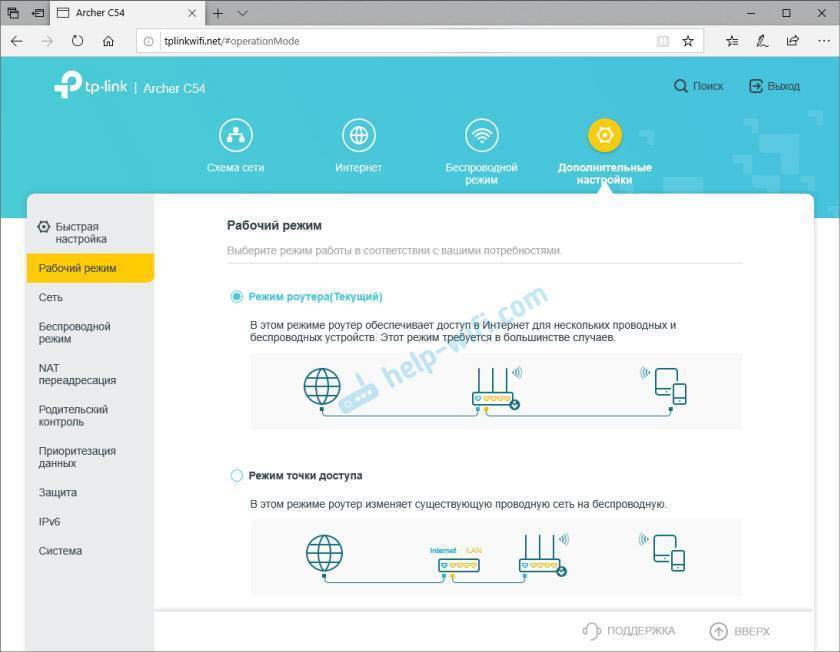Click the Рабочий режим page heading

point(274,226)
